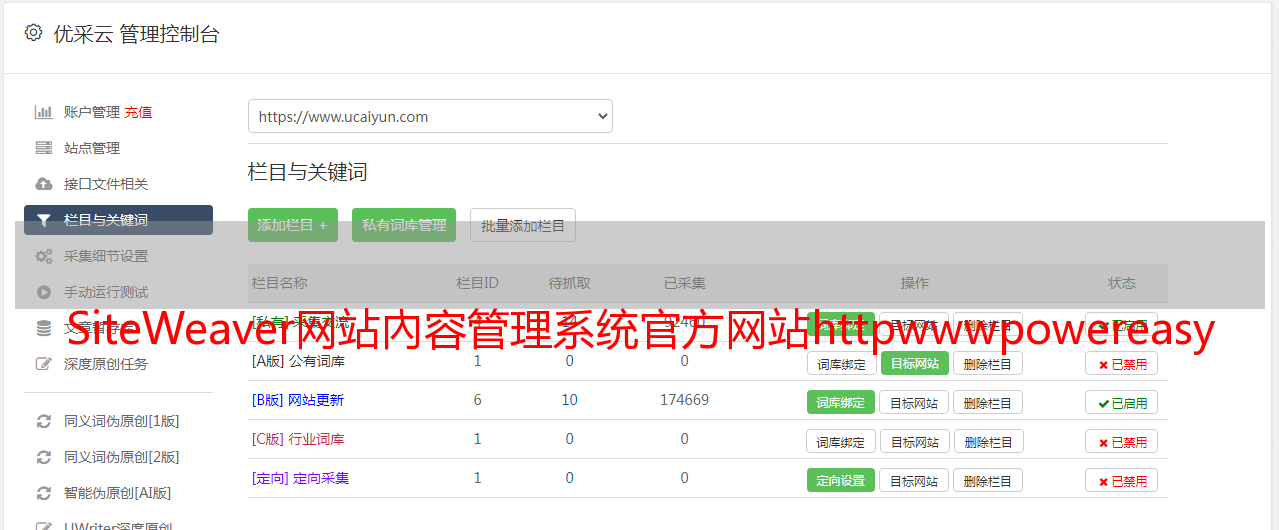Viewport: 1279px width, 530px height.
Task: Open 账户管理 in the sidebar
Action: point(92,112)
